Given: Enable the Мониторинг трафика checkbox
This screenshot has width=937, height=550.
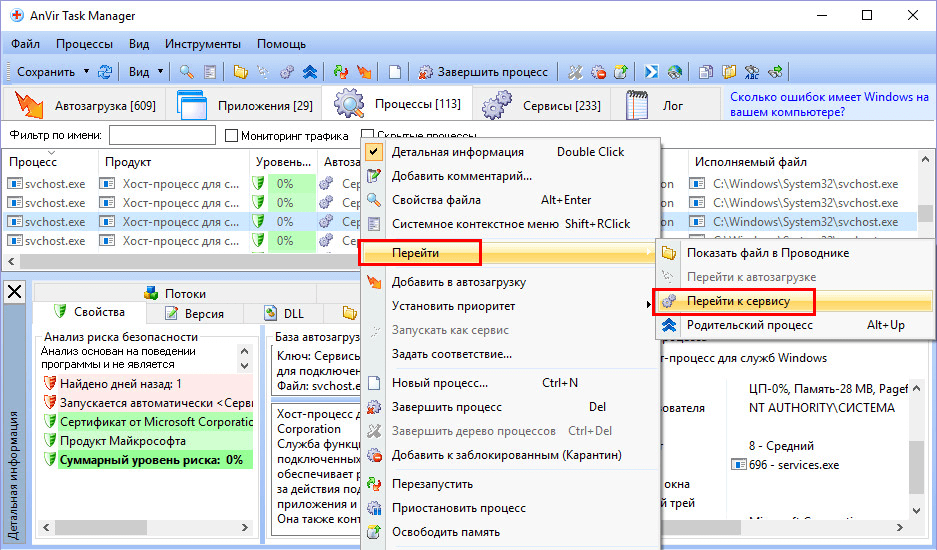Looking at the screenshot, I should coord(232,136).
